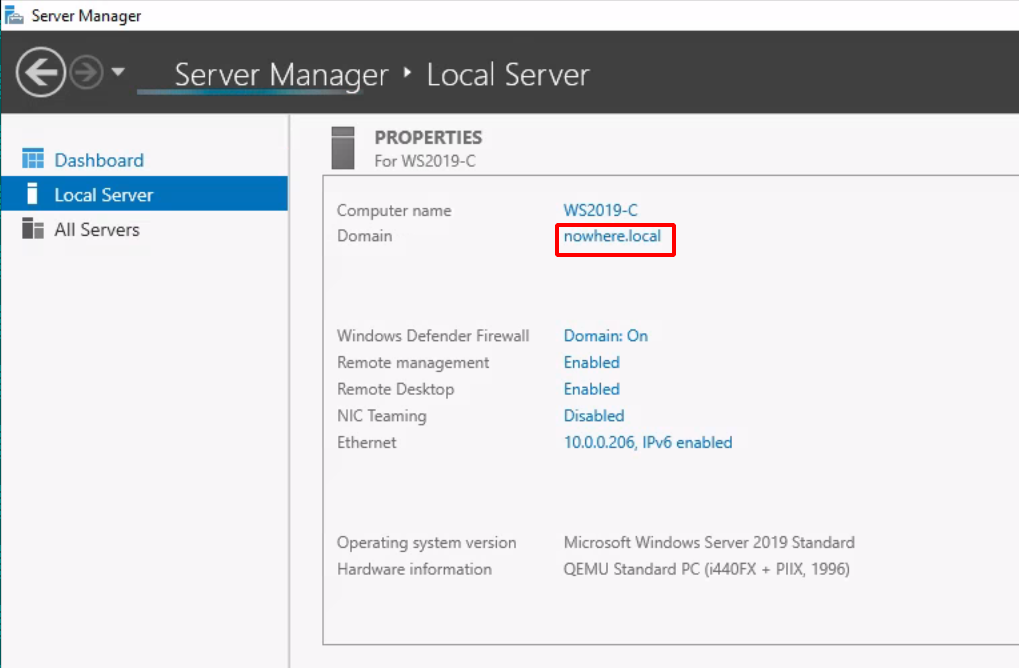Viewport: 1019px width, 668px height.
Task: Click the 'For WS2019-C' subtitle
Action: (x=425, y=161)
